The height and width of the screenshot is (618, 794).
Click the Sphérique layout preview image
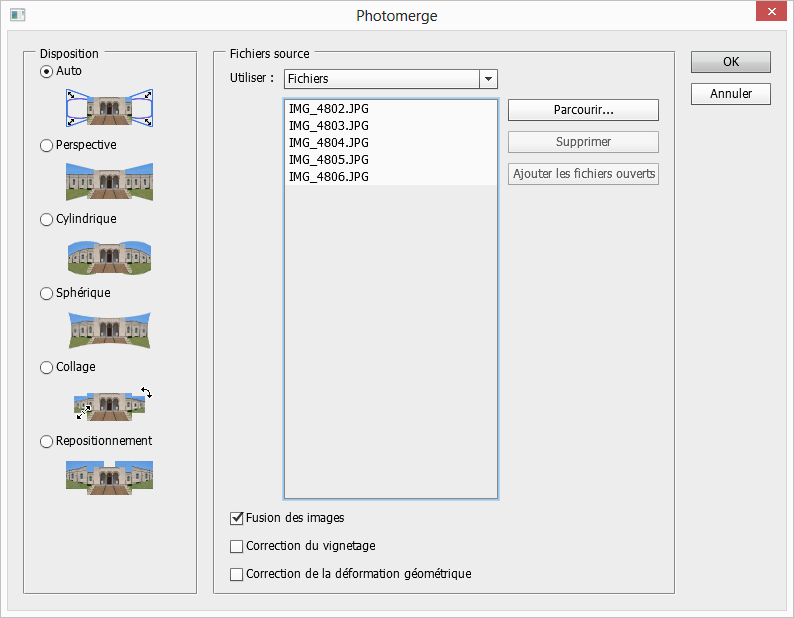click(x=109, y=330)
